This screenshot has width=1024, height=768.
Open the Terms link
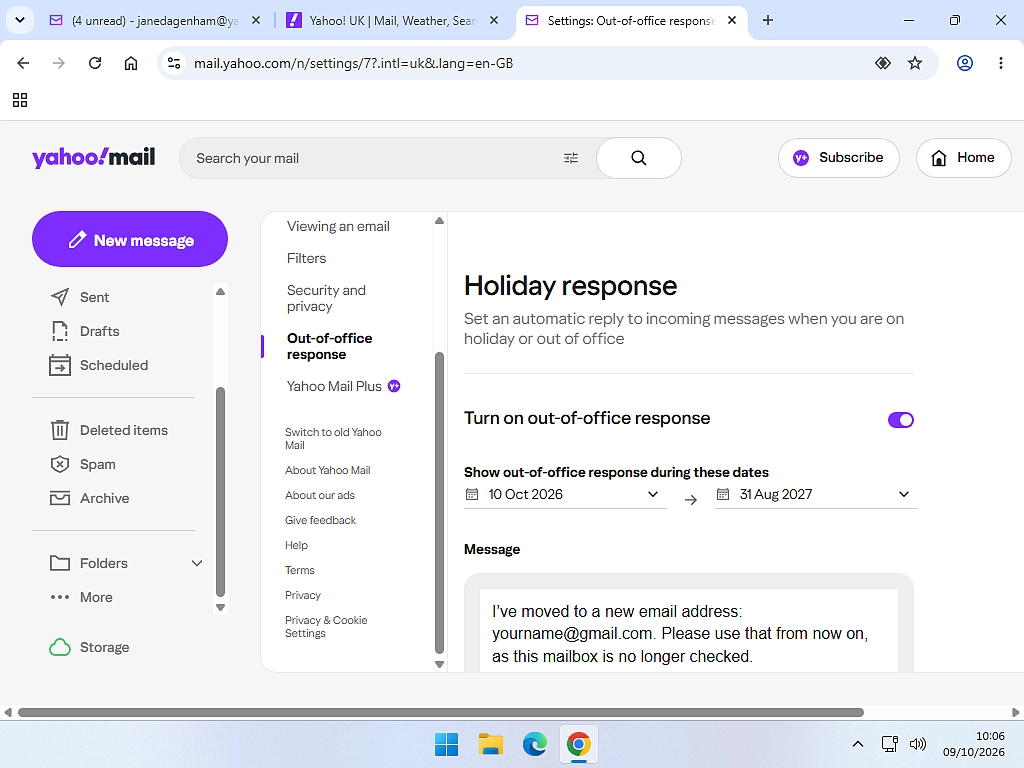point(299,570)
